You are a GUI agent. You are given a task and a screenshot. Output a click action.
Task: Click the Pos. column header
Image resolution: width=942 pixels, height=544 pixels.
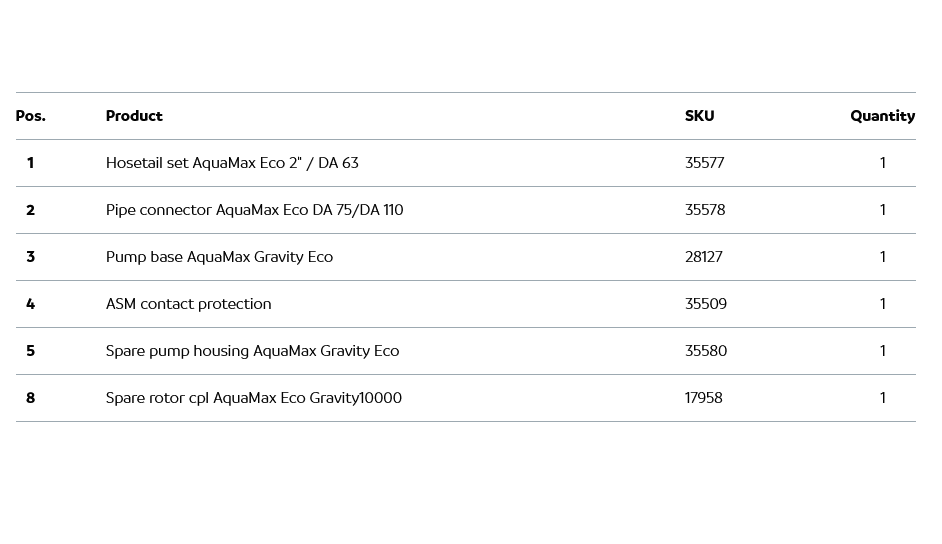(x=31, y=116)
